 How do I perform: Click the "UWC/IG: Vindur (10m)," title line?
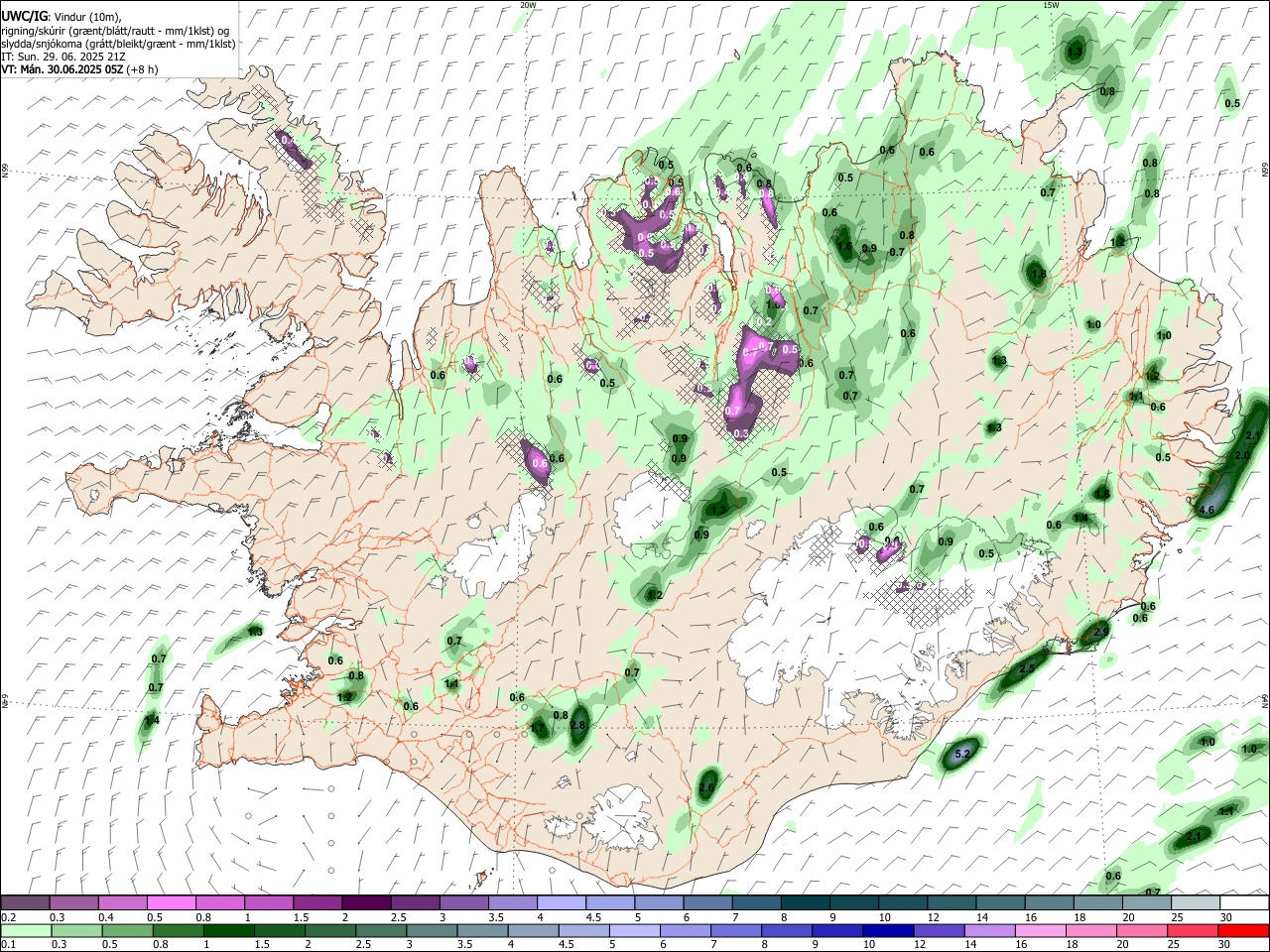click(62, 16)
